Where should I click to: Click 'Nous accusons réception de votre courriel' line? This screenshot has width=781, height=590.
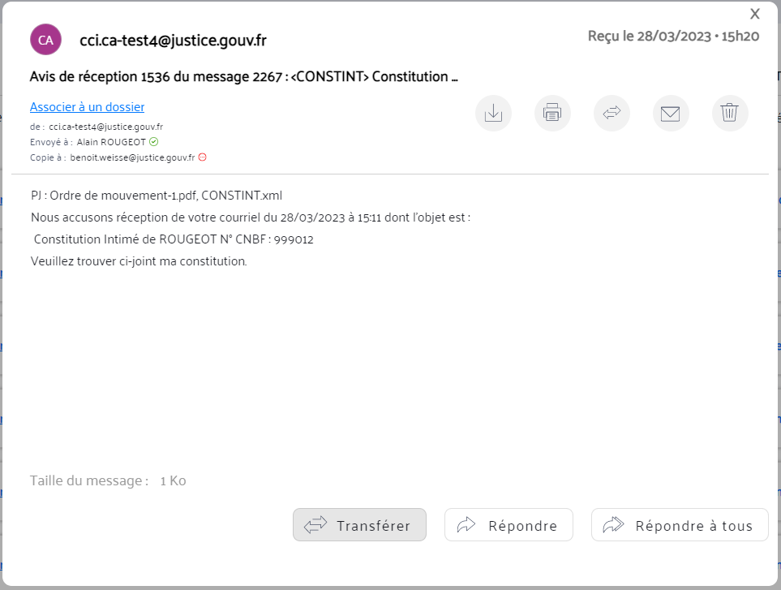pyautogui.click(x=251, y=218)
